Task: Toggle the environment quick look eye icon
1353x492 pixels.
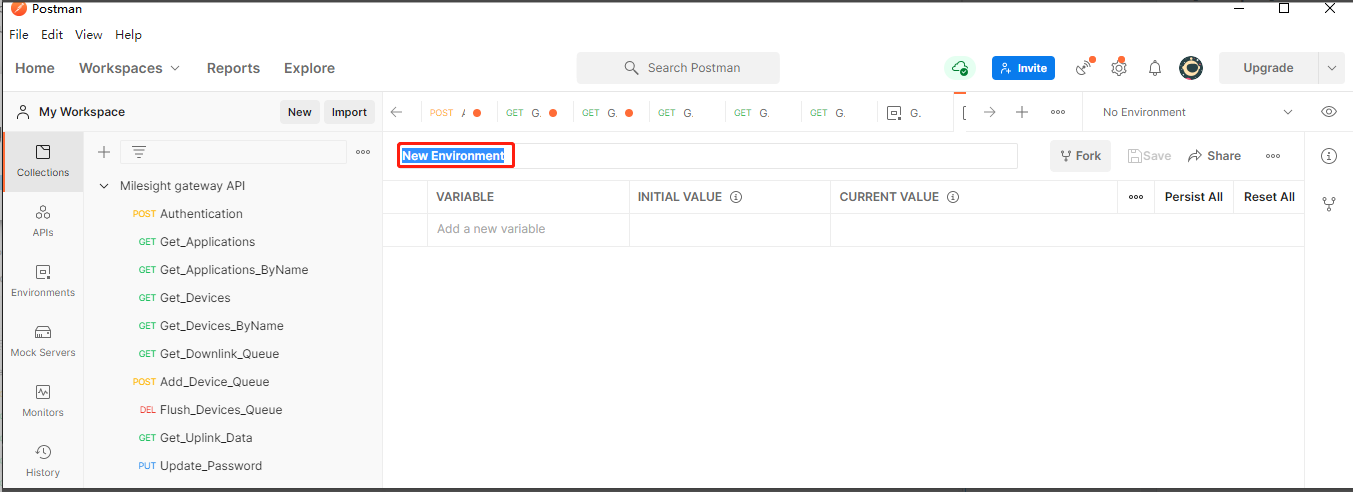Action: pos(1329,112)
